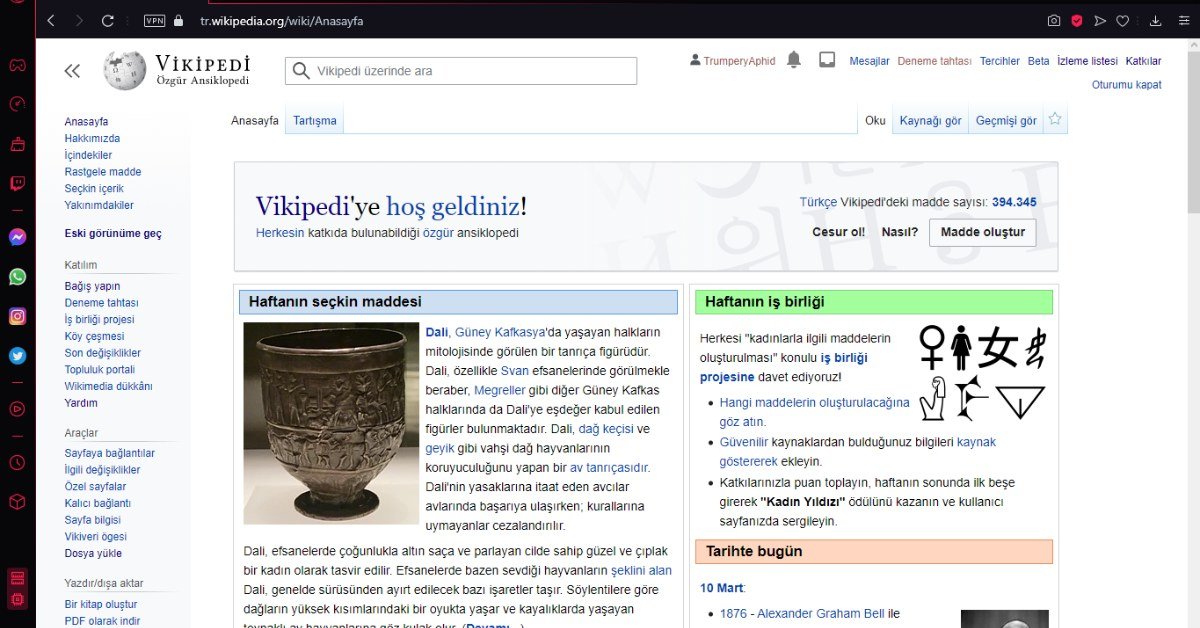Image resolution: width=1200 pixels, height=628 pixels.
Task: Open the Alexander Graham Bell link
Action: (x=821, y=614)
